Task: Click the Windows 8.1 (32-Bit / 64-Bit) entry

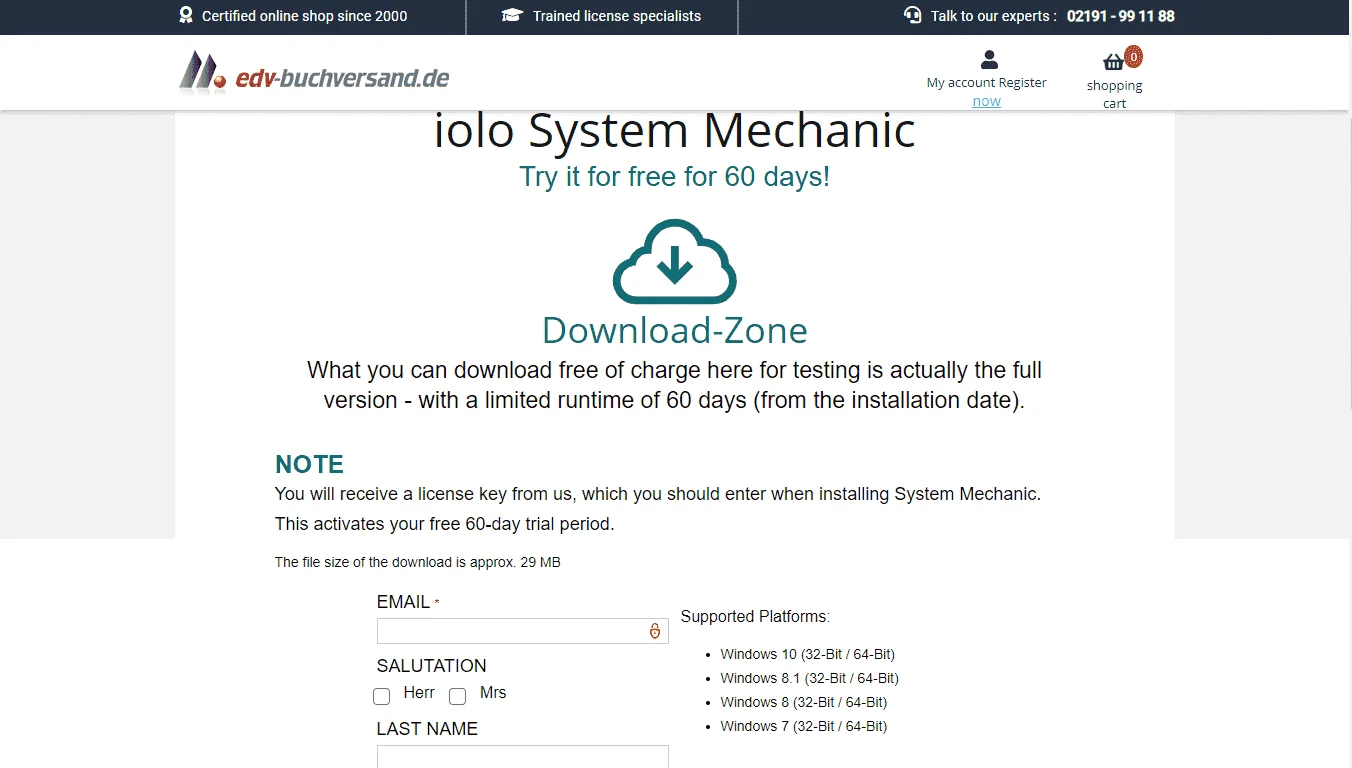Action: pos(809,678)
